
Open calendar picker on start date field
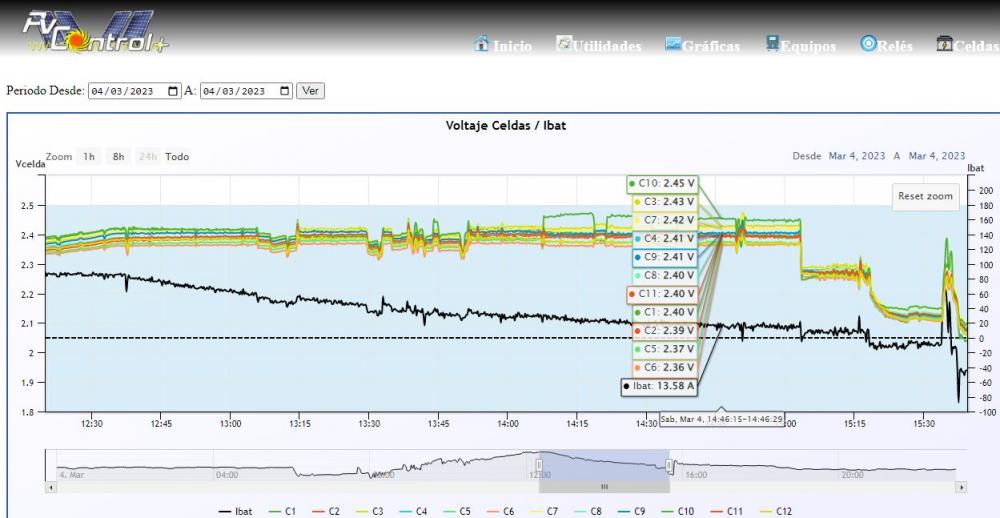click(x=173, y=91)
